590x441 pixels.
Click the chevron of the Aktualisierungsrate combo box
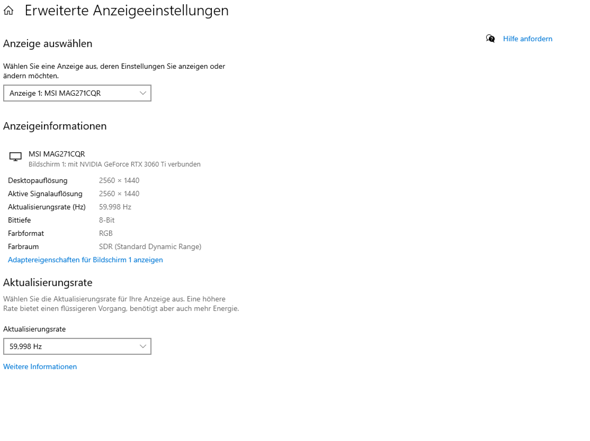pos(143,346)
